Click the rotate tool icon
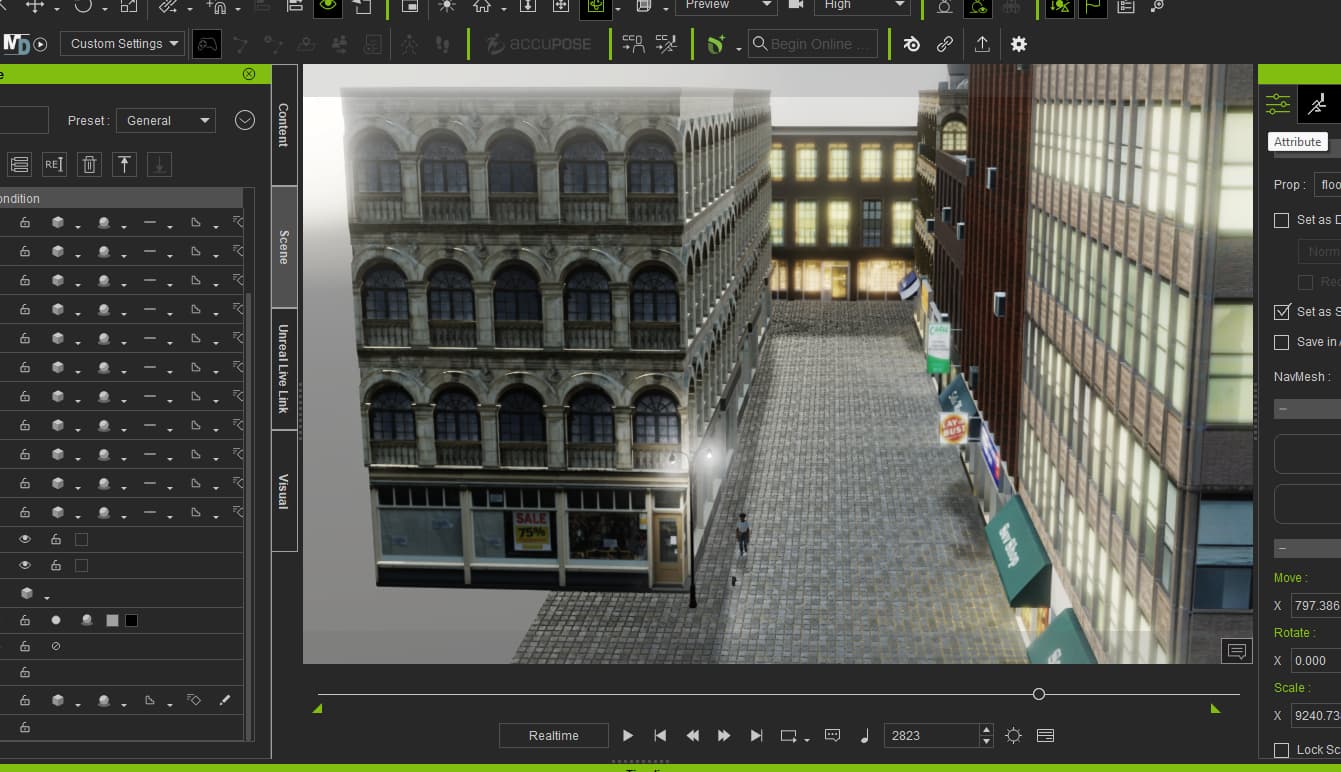 [83, 6]
